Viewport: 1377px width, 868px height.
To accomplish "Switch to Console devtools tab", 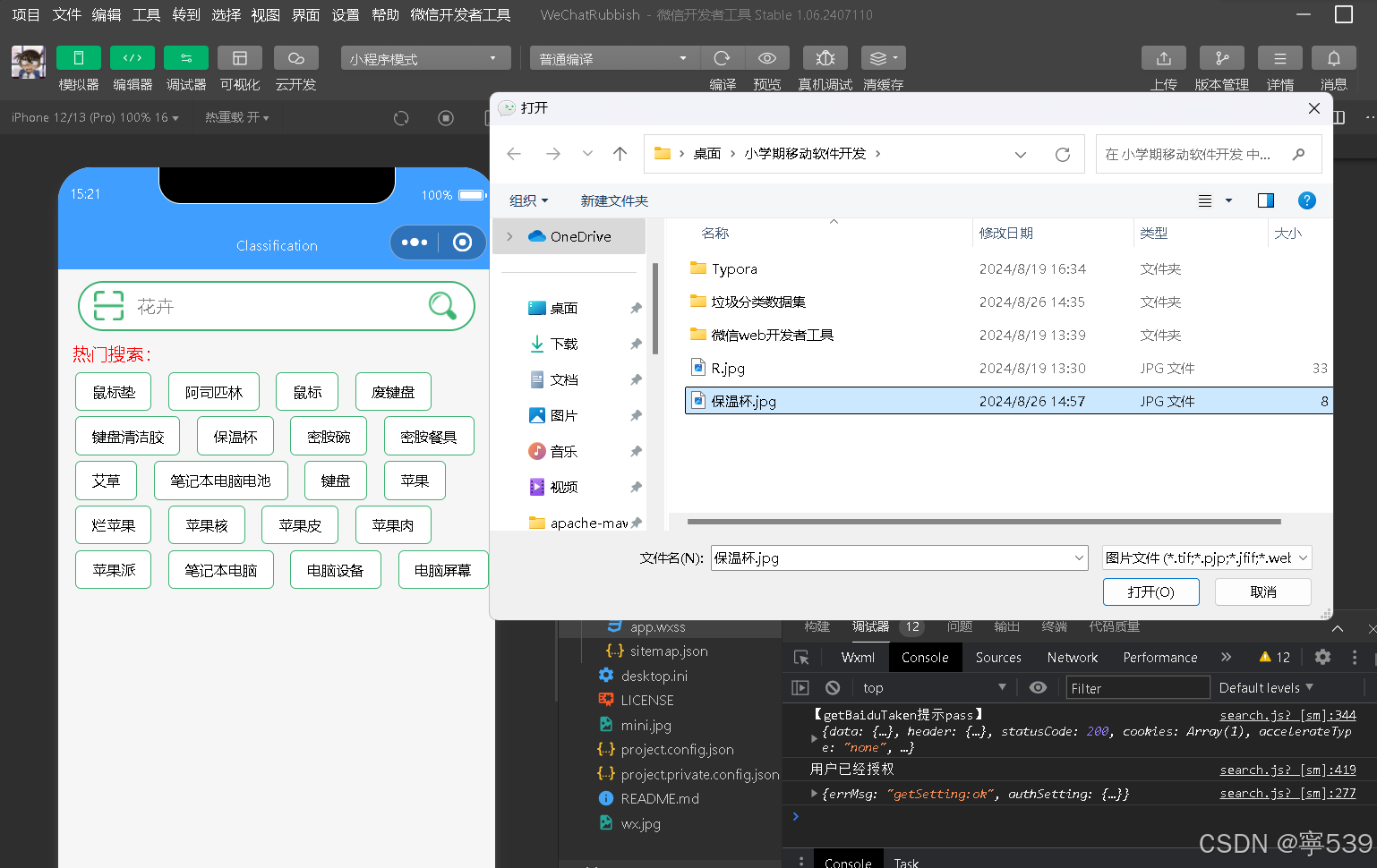I will click(x=925, y=657).
